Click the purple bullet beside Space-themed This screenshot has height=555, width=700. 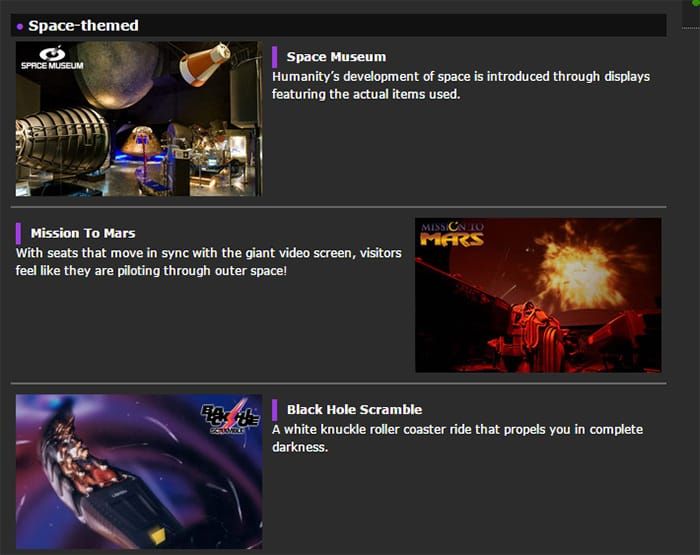[x=20, y=27]
